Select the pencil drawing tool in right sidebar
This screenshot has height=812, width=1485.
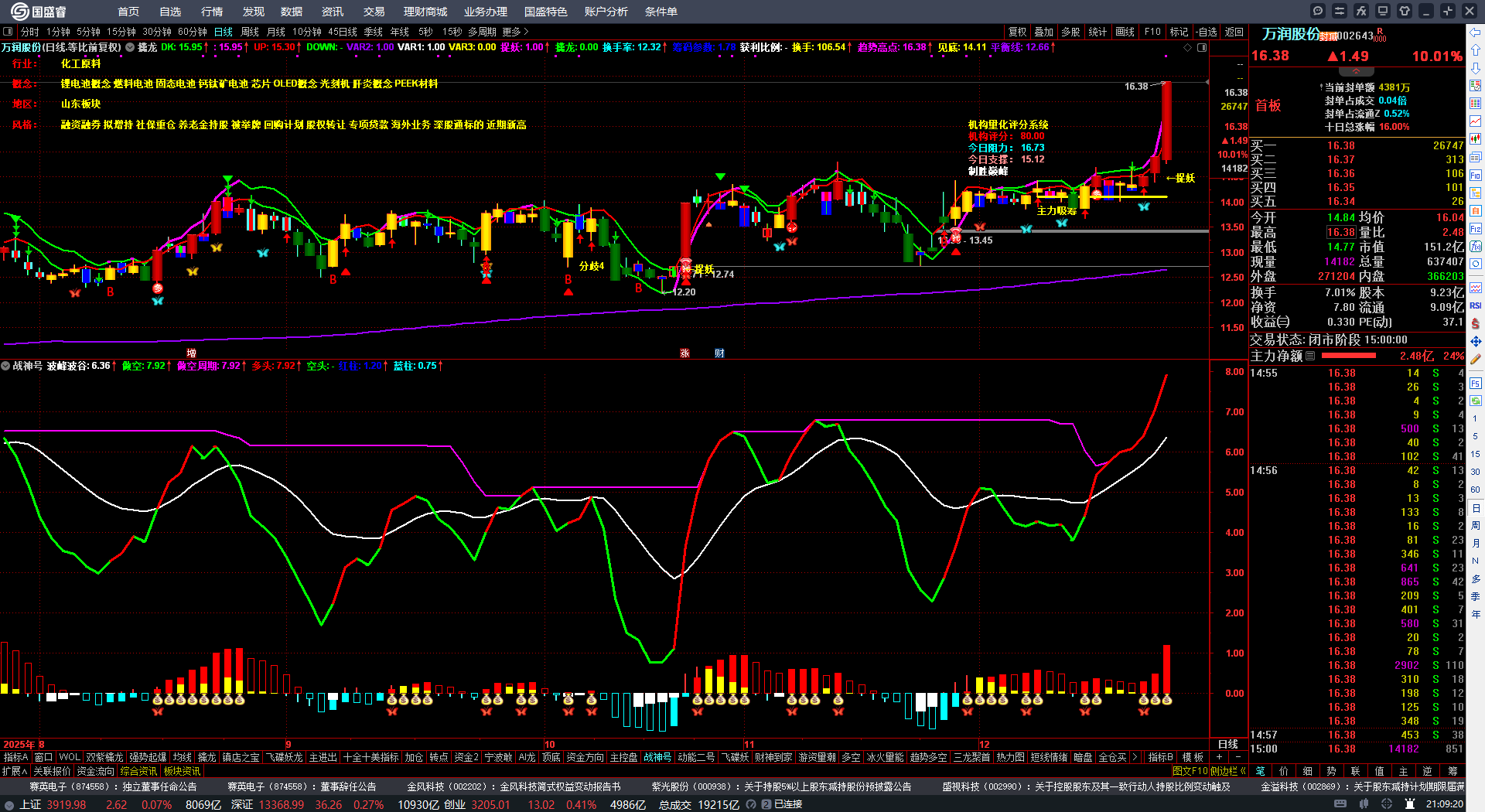point(1476,359)
